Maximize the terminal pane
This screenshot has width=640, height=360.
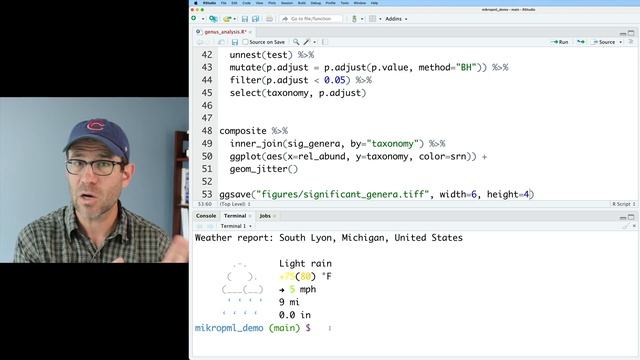coord(631,217)
